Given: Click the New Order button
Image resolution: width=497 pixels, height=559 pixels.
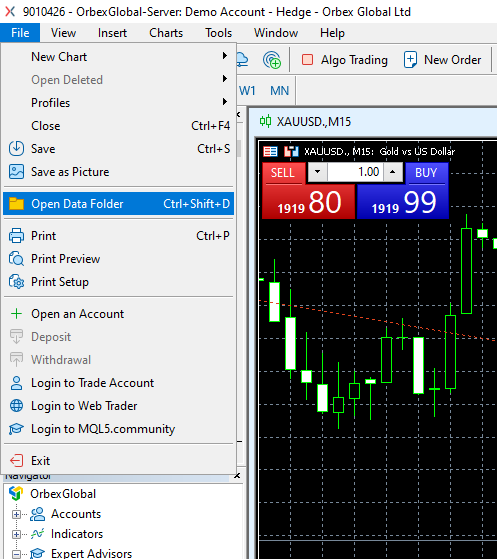Looking at the screenshot, I should pyautogui.click(x=442, y=60).
